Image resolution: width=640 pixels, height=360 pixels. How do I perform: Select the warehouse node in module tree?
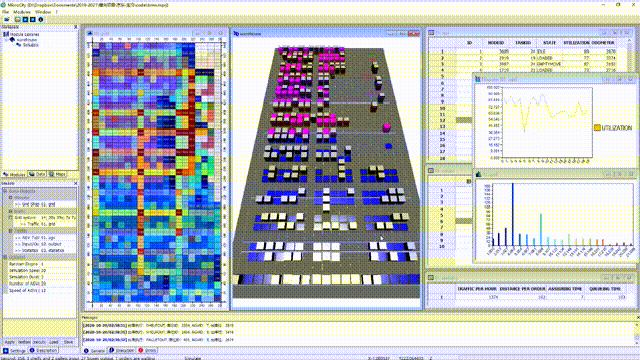(x=27, y=40)
